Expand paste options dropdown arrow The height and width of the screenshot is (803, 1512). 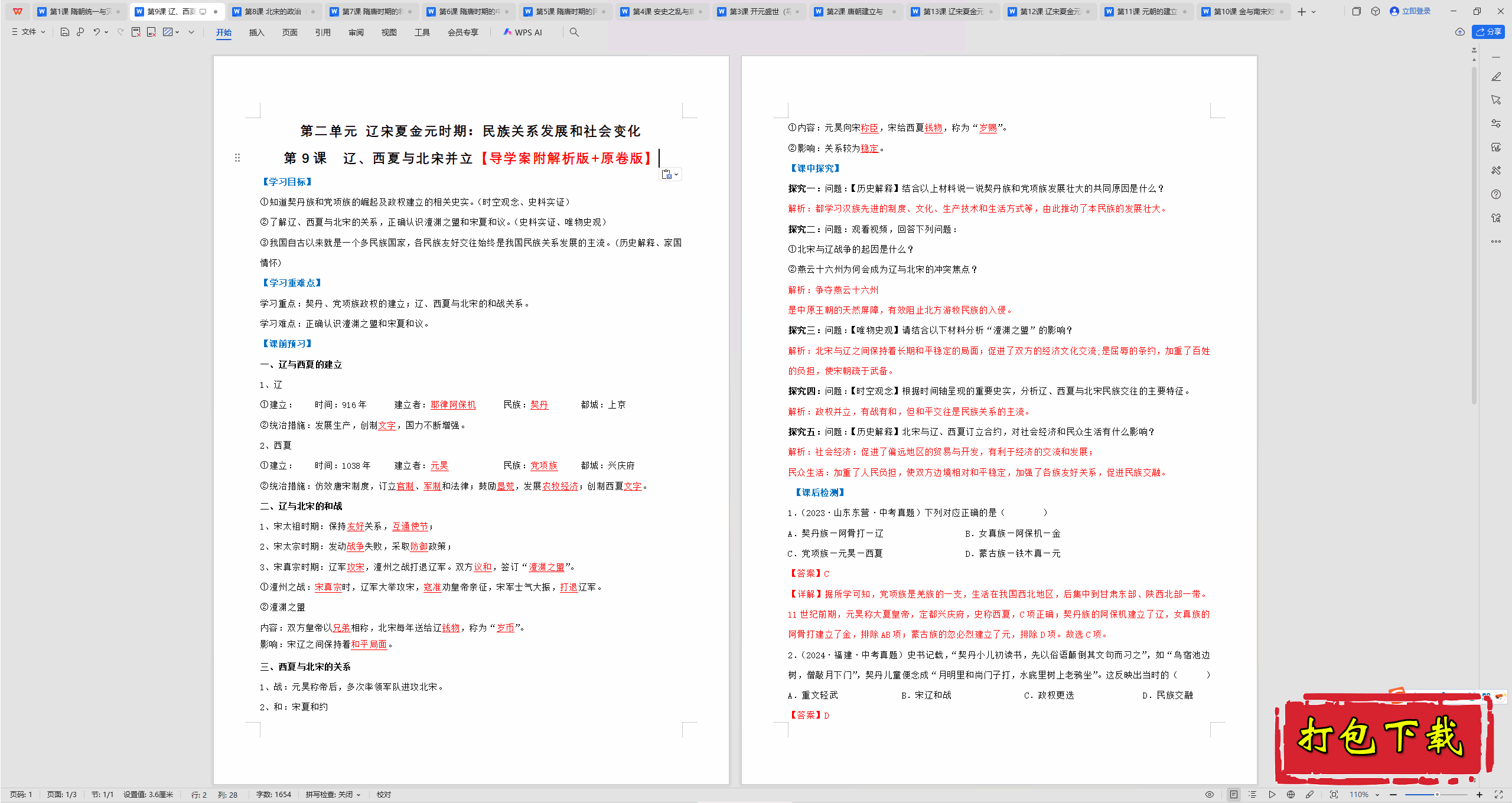pyautogui.click(x=676, y=174)
